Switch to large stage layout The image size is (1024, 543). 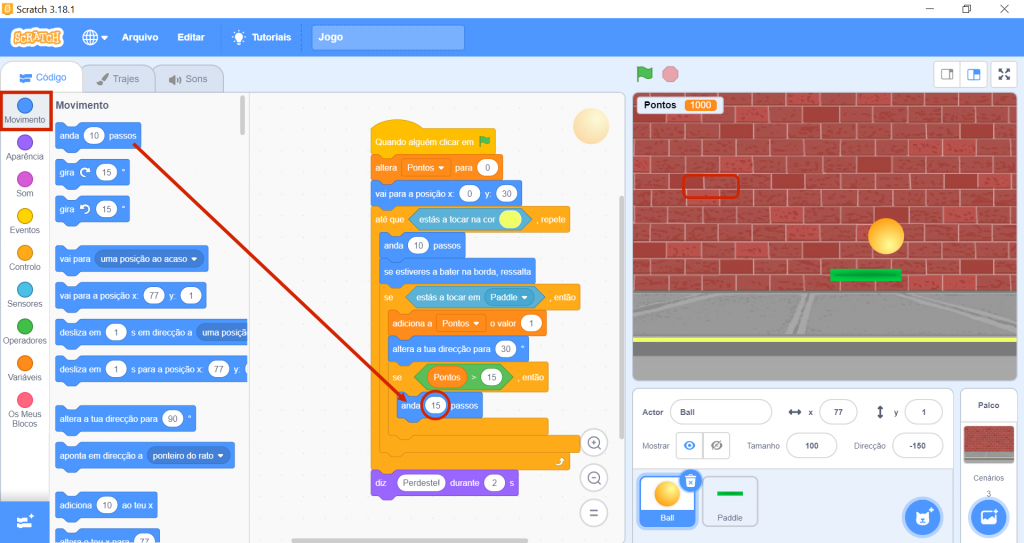tap(974, 74)
